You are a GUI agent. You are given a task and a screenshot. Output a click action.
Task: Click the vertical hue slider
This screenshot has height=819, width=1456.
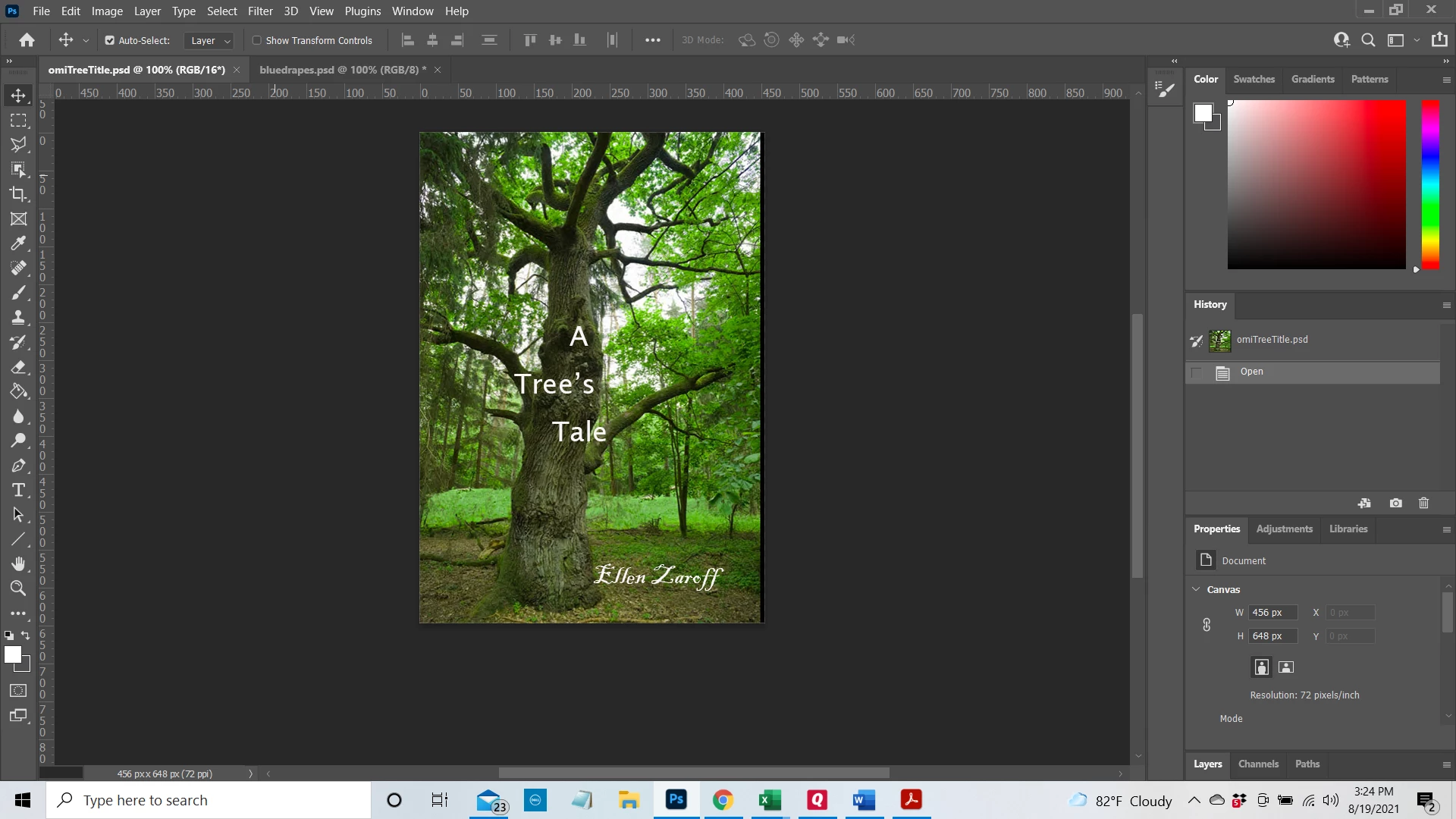1430,184
